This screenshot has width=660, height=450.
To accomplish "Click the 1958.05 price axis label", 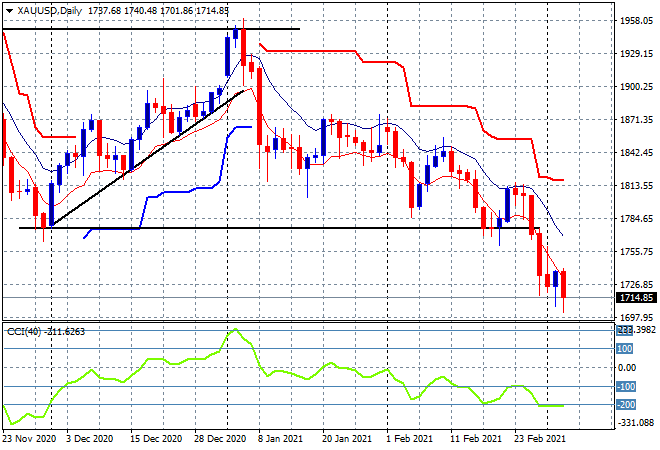I will point(636,21).
